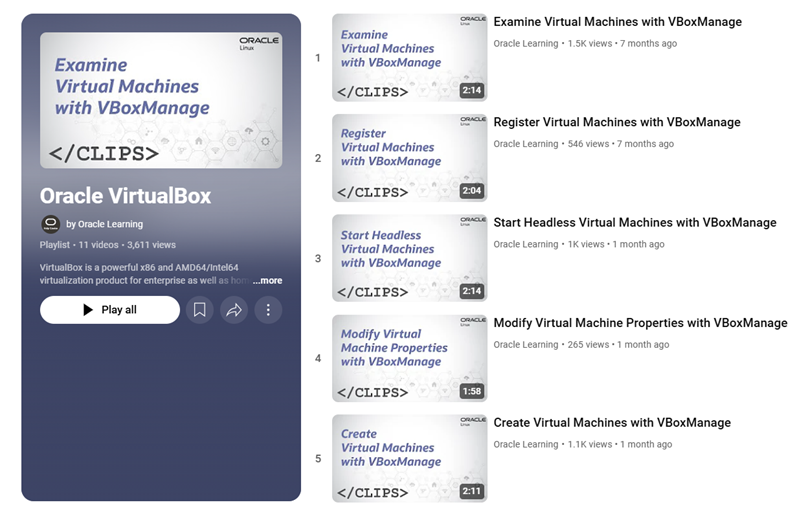797x509 pixels.
Task: Click the 2:04 duration badge
Action: coord(472,191)
